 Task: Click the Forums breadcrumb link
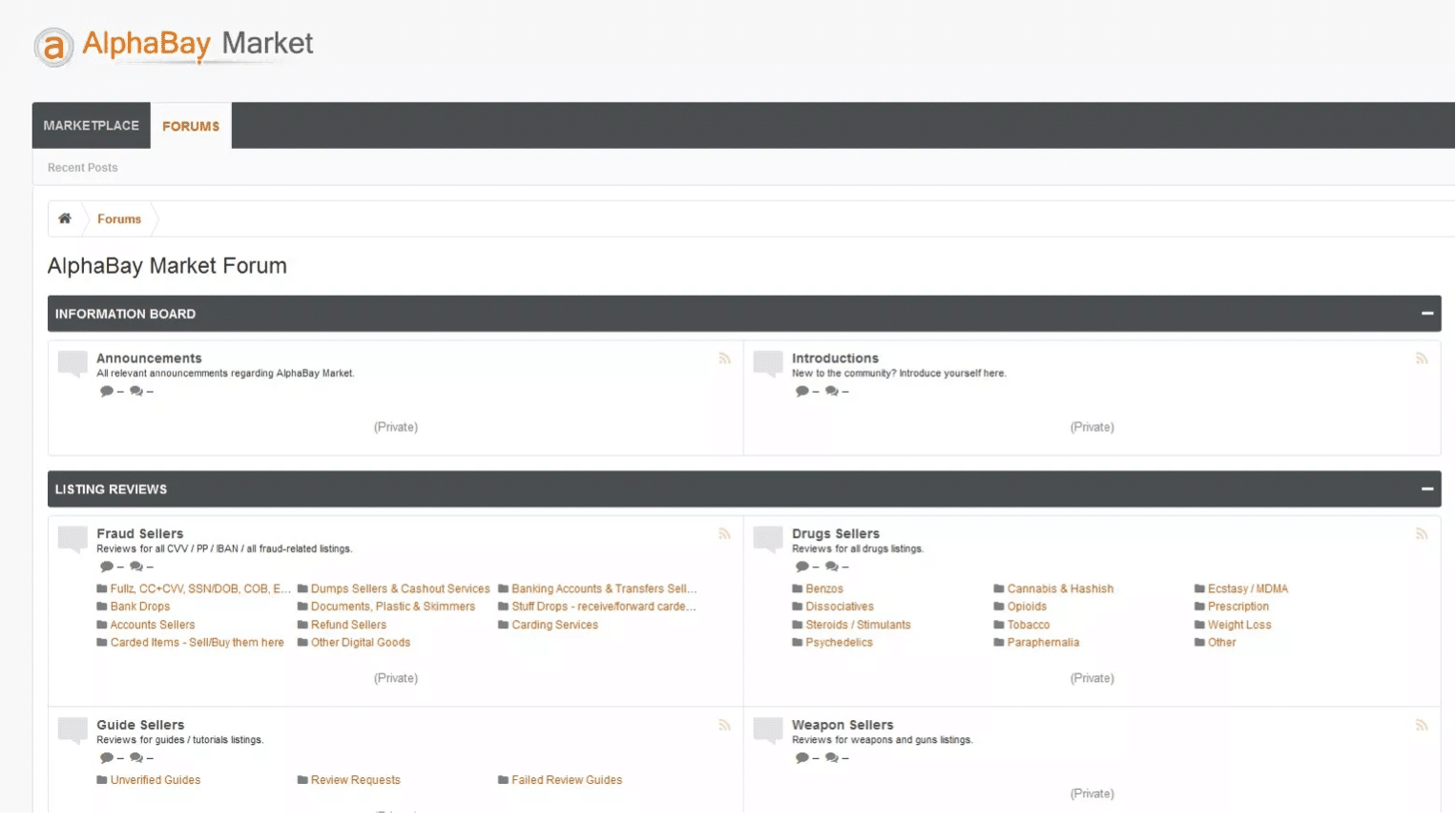[x=119, y=219]
